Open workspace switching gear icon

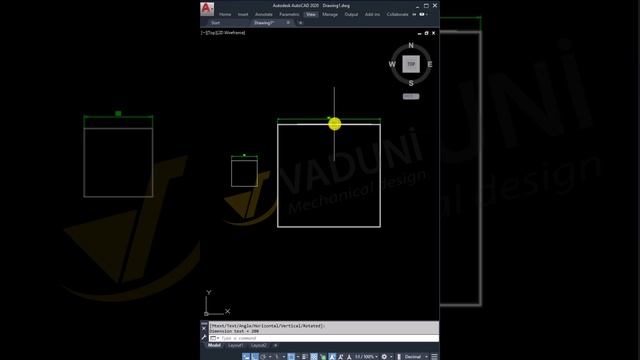384,357
